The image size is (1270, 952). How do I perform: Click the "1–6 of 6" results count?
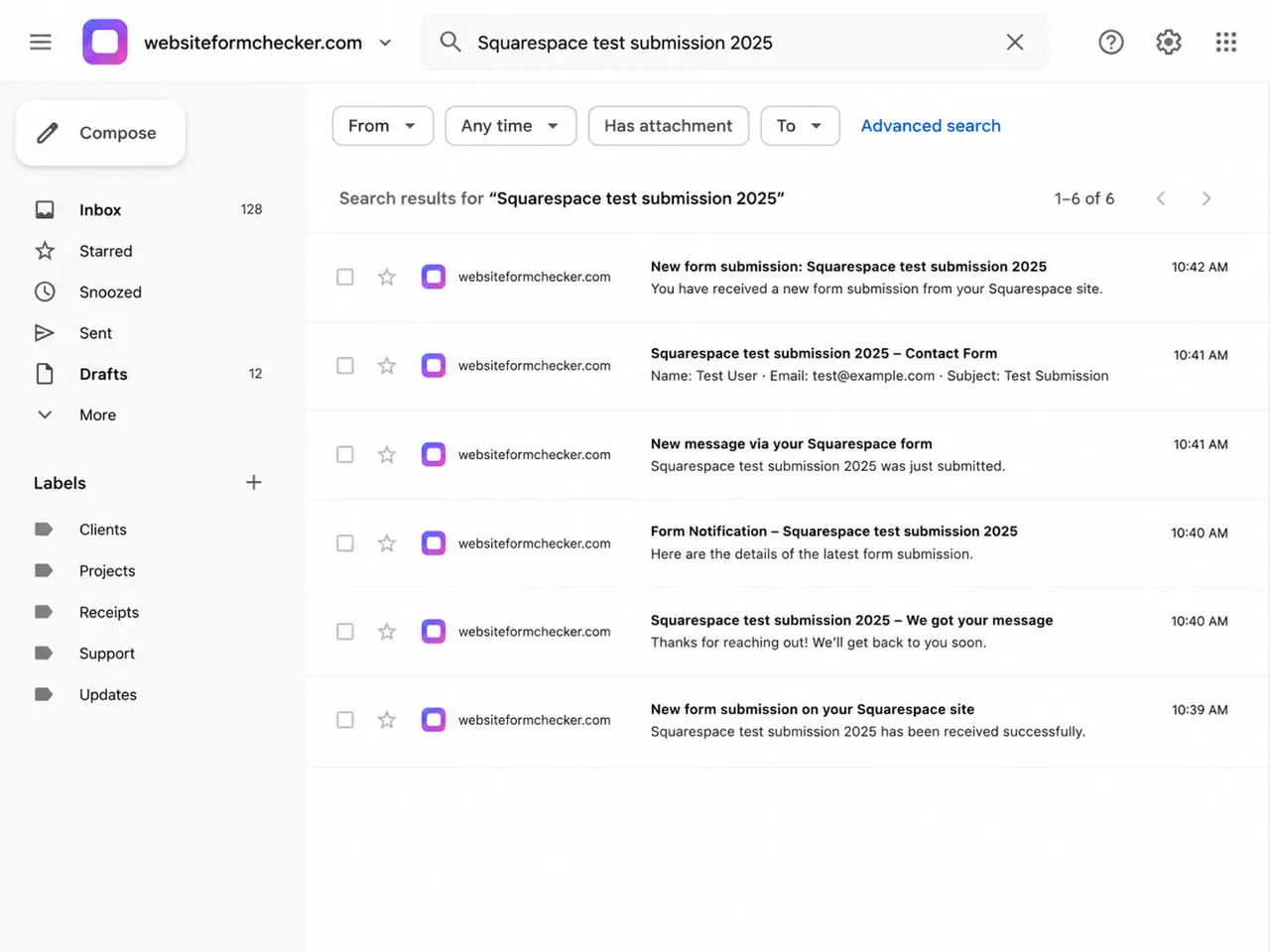click(1084, 198)
